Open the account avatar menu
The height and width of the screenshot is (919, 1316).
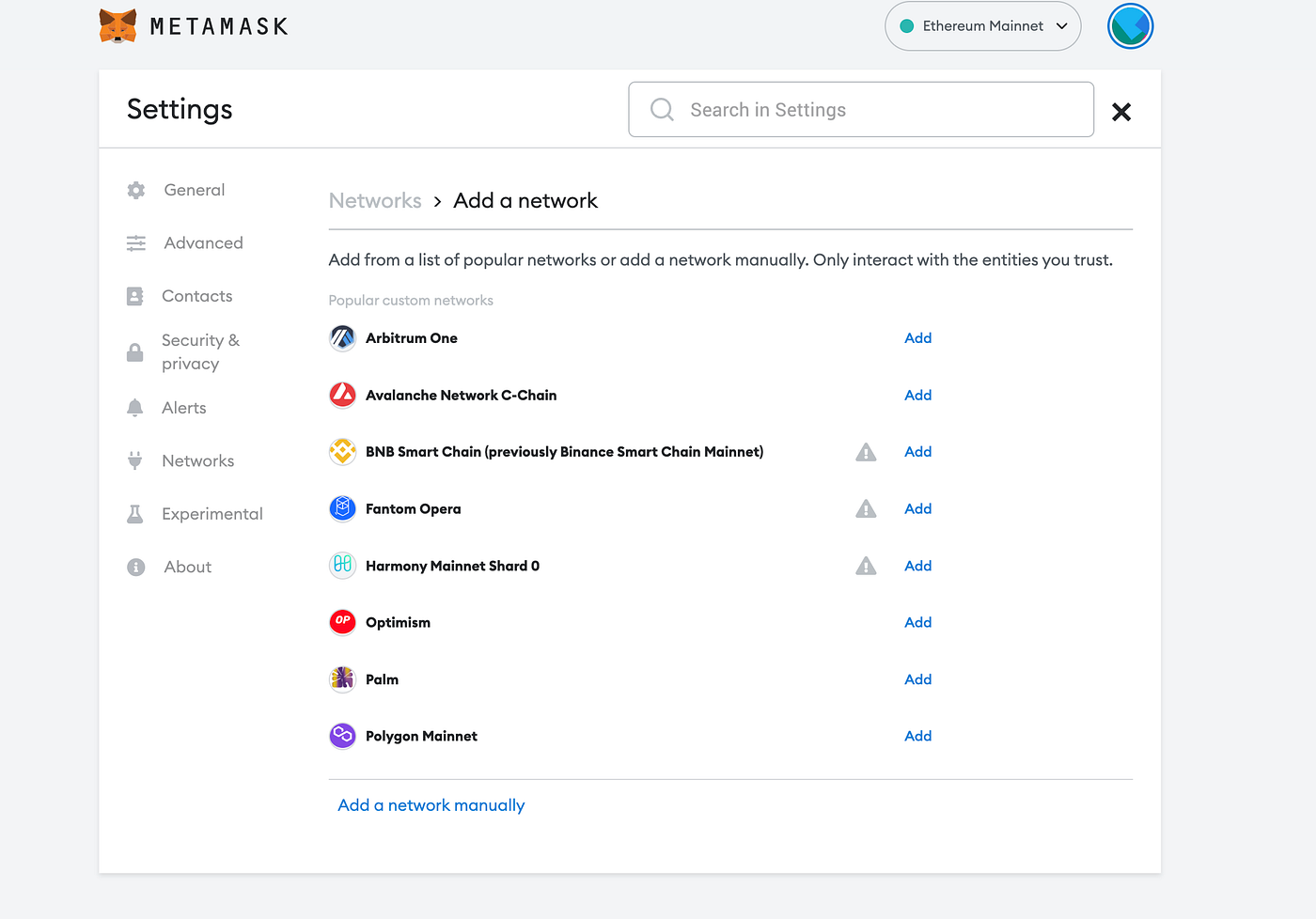click(x=1130, y=26)
